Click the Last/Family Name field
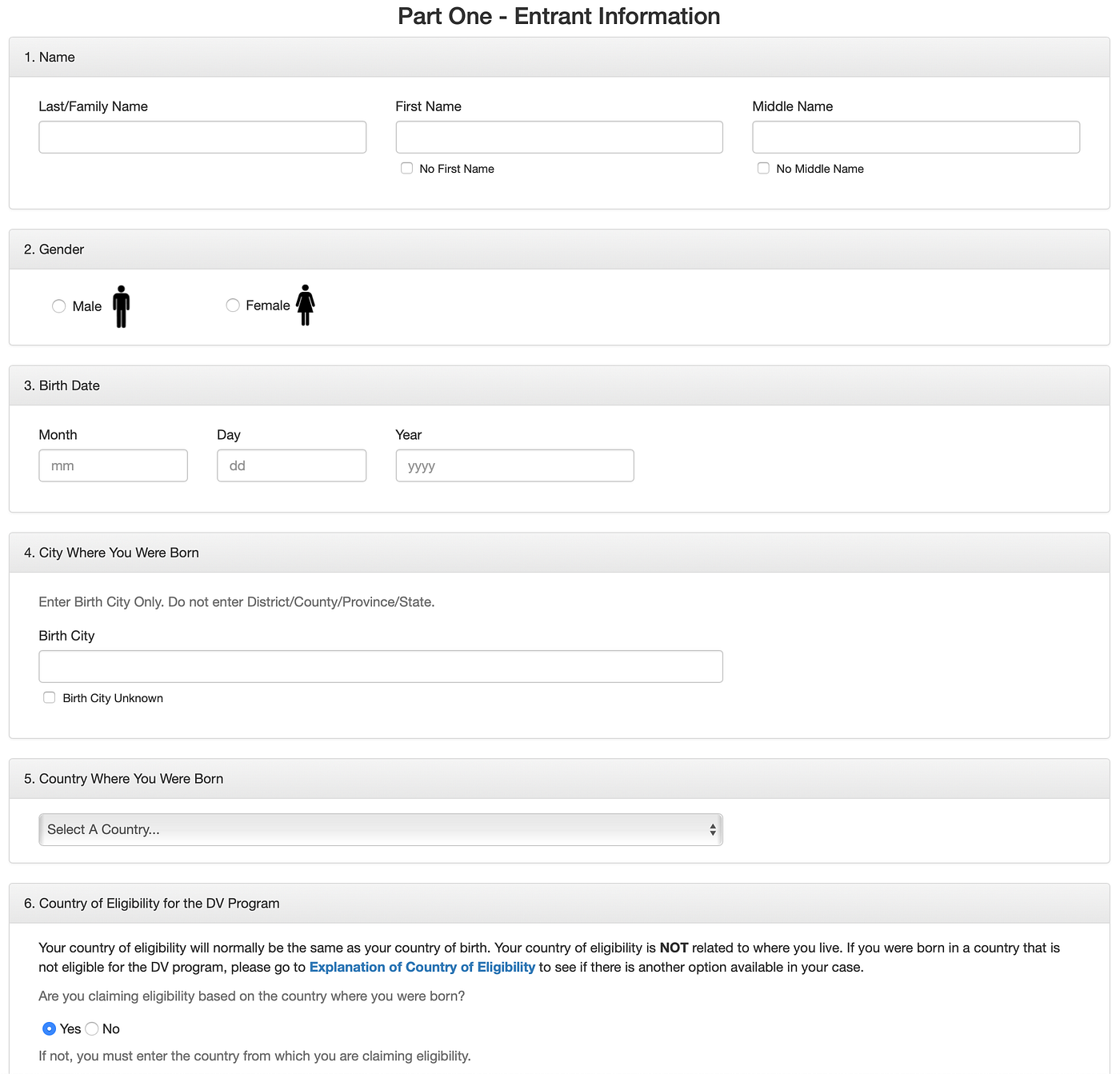This screenshot has width=1120, height=1074. tap(202, 137)
